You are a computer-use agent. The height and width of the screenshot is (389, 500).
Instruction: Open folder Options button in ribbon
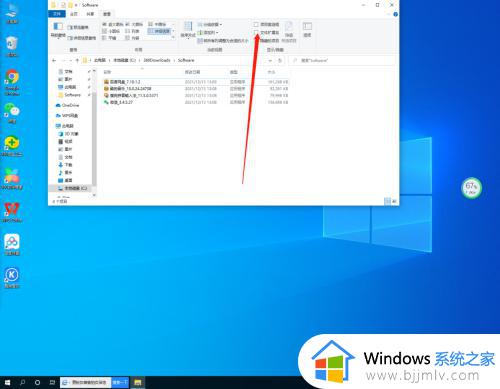pyautogui.click(x=307, y=29)
